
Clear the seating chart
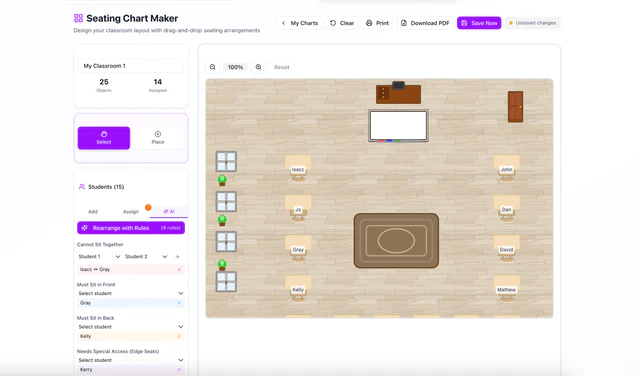tap(342, 23)
